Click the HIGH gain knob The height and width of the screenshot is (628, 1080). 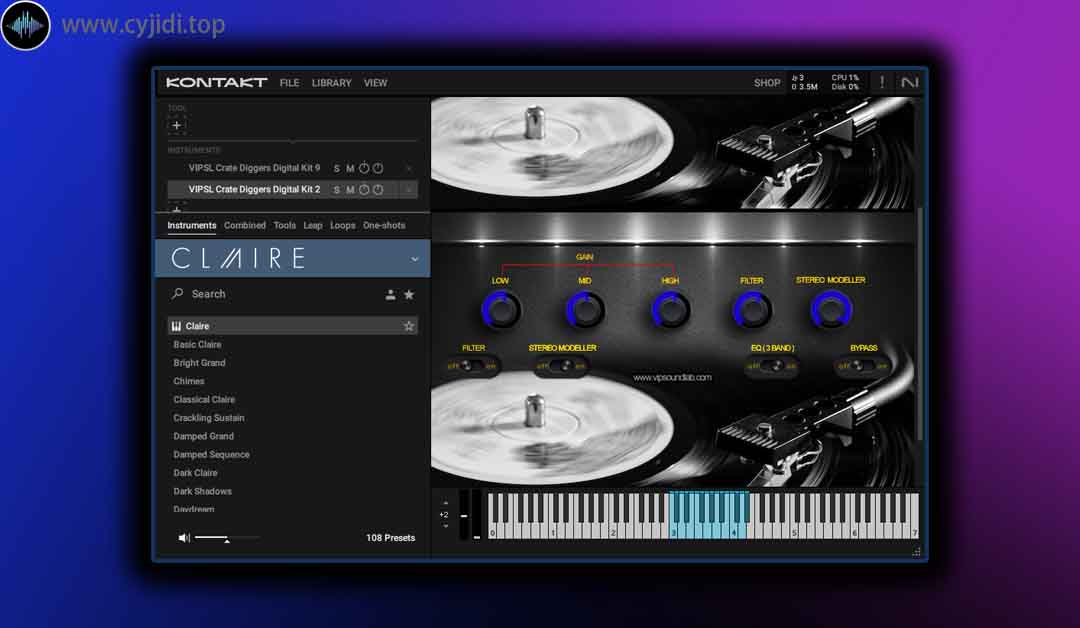pyautogui.click(x=670, y=310)
